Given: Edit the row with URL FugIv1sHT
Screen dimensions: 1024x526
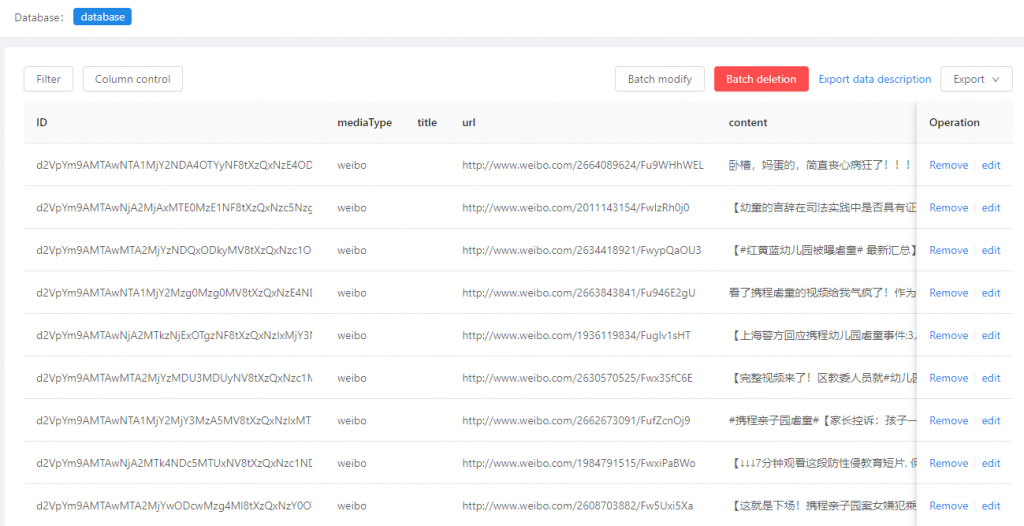Looking at the screenshot, I should (x=990, y=335).
